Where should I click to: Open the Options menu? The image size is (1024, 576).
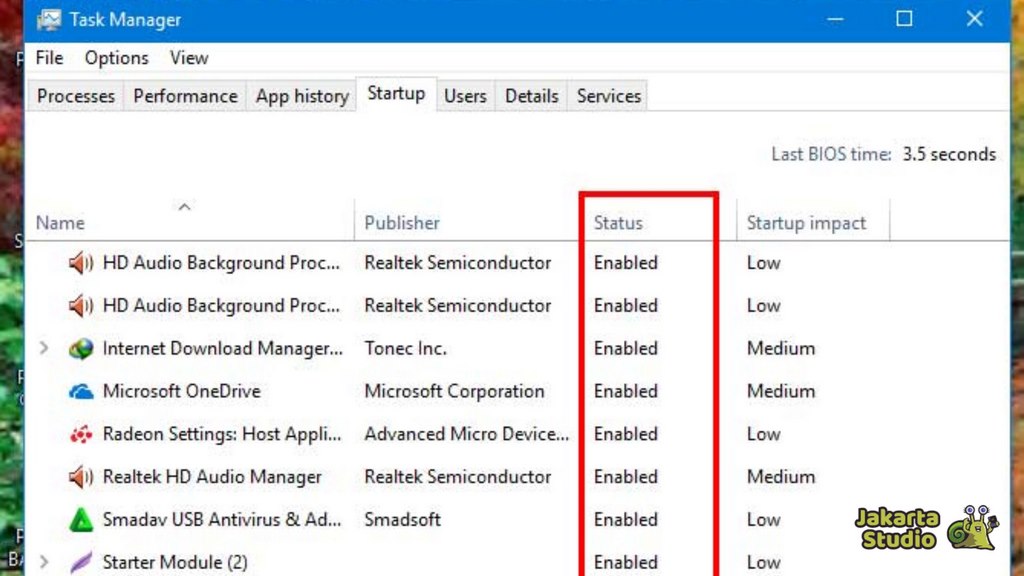(116, 58)
